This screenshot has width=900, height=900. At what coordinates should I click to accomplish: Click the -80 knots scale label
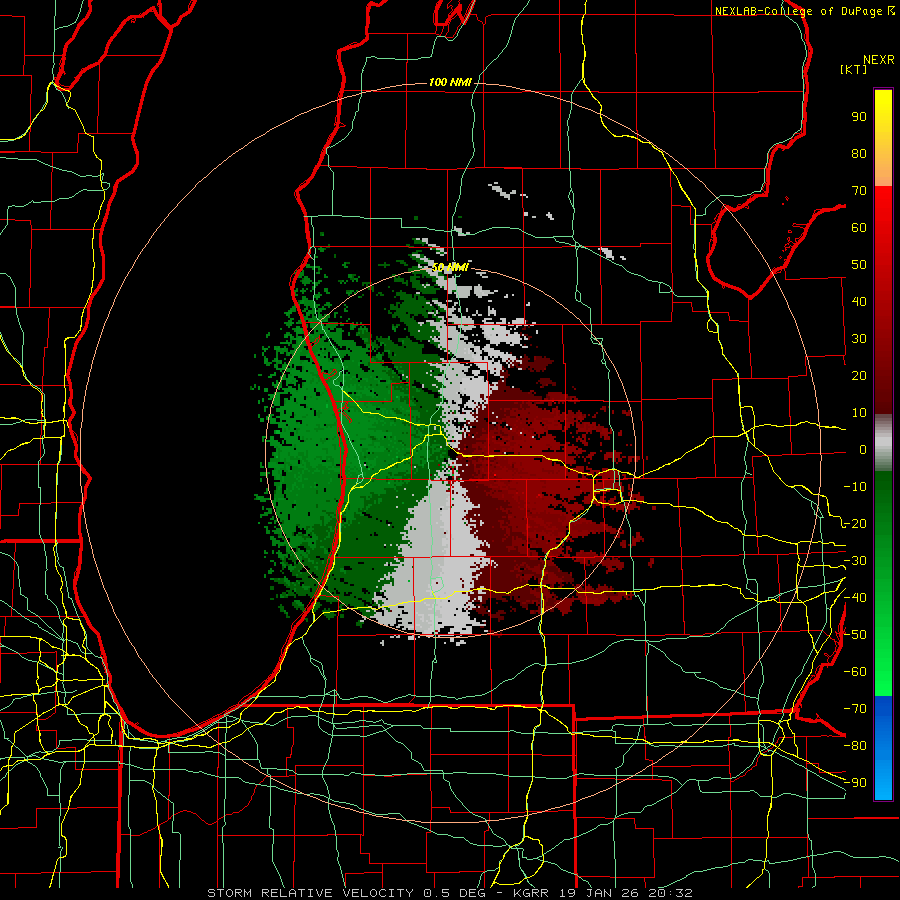855,746
